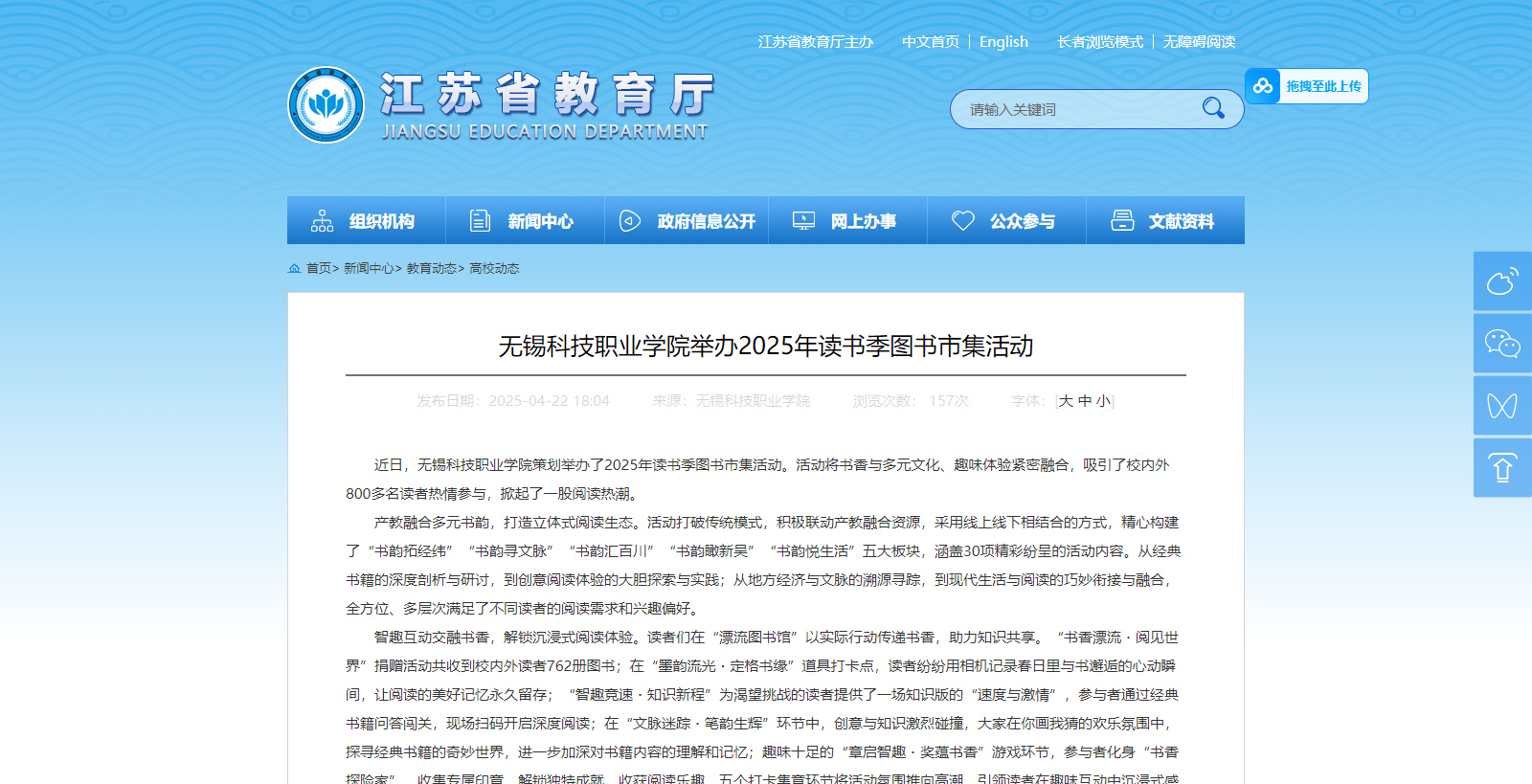
Task: Click the back-to-top arrow icon
Action: click(x=1501, y=468)
